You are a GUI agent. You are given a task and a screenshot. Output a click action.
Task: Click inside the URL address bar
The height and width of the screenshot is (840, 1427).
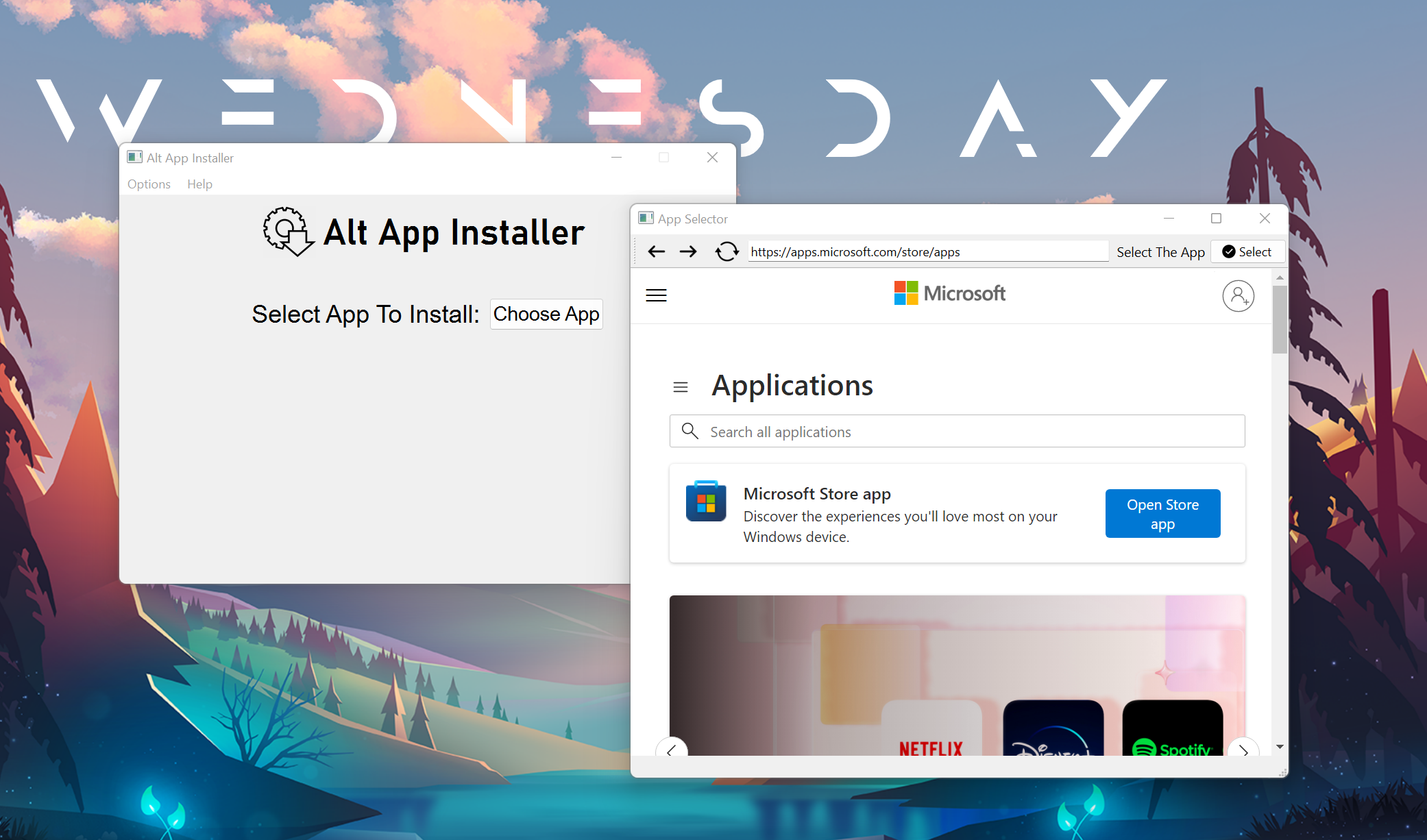pos(925,251)
